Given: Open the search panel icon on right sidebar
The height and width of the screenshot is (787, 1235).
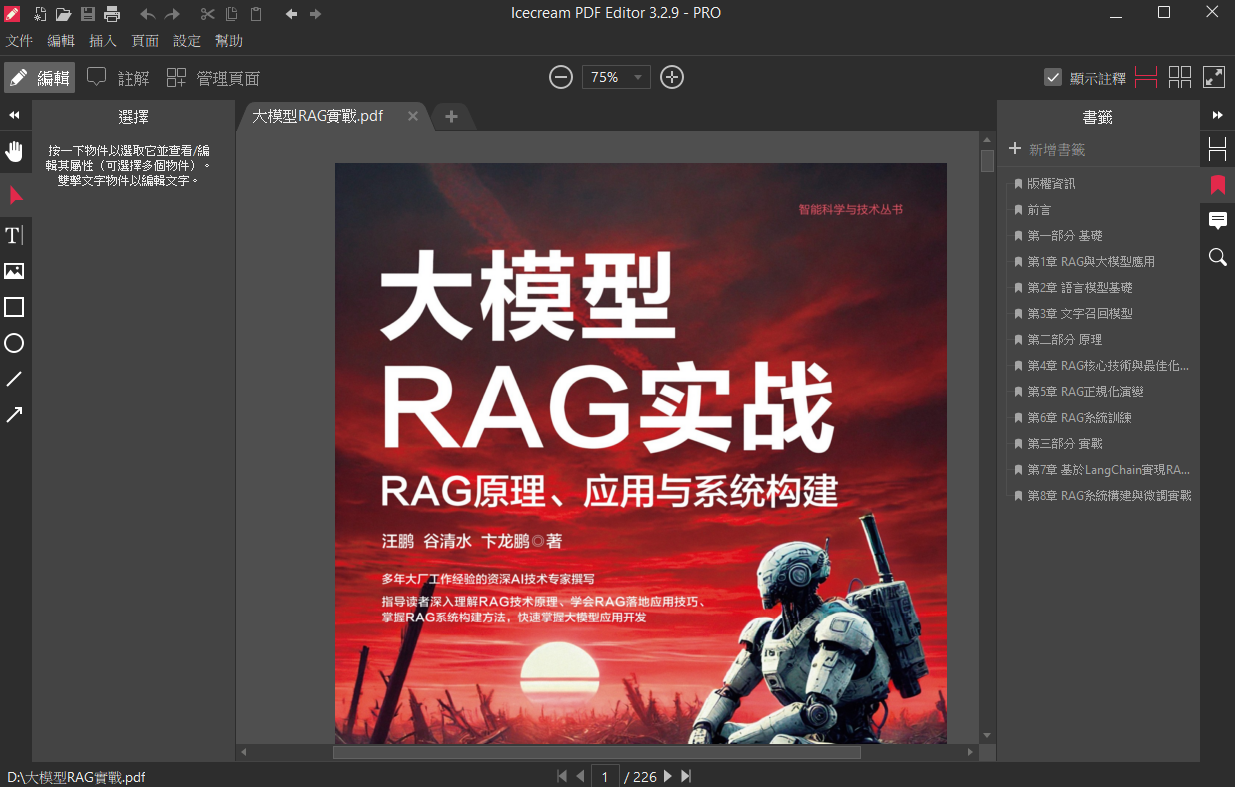Looking at the screenshot, I should click(1217, 257).
